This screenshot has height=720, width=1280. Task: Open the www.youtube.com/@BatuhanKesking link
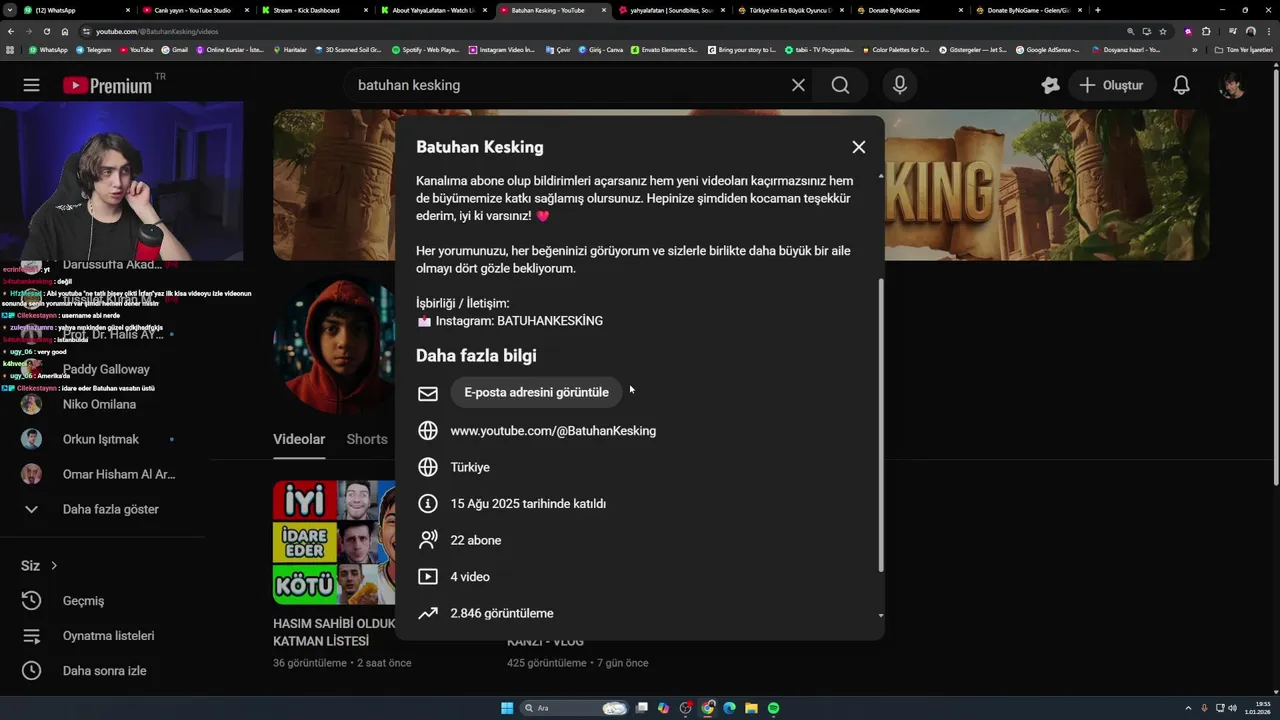(x=553, y=430)
